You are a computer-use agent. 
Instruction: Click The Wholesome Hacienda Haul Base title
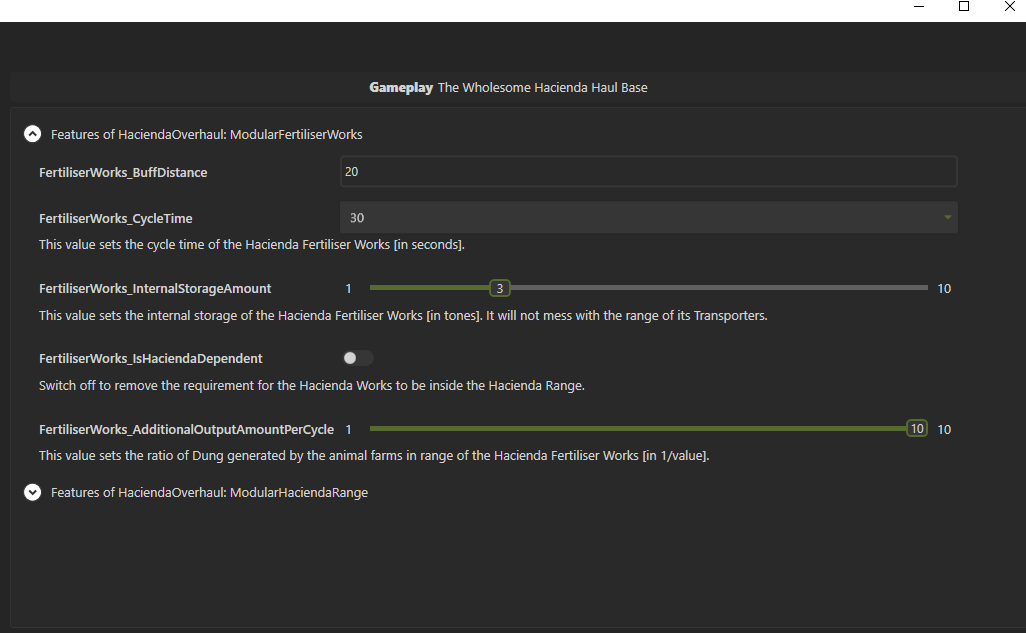[542, 87]
